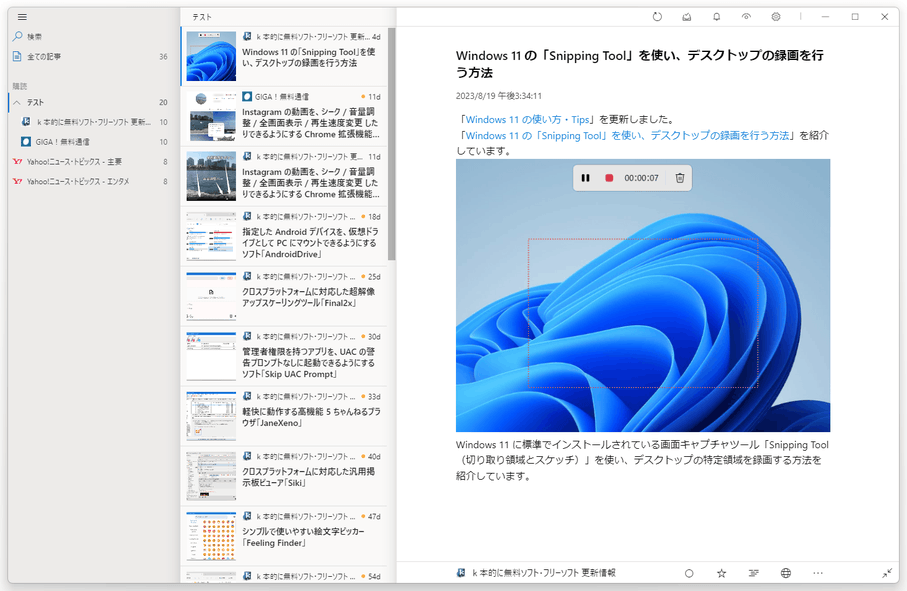Click the pause button in article image

pyautogui.click(x=585, y=178)
